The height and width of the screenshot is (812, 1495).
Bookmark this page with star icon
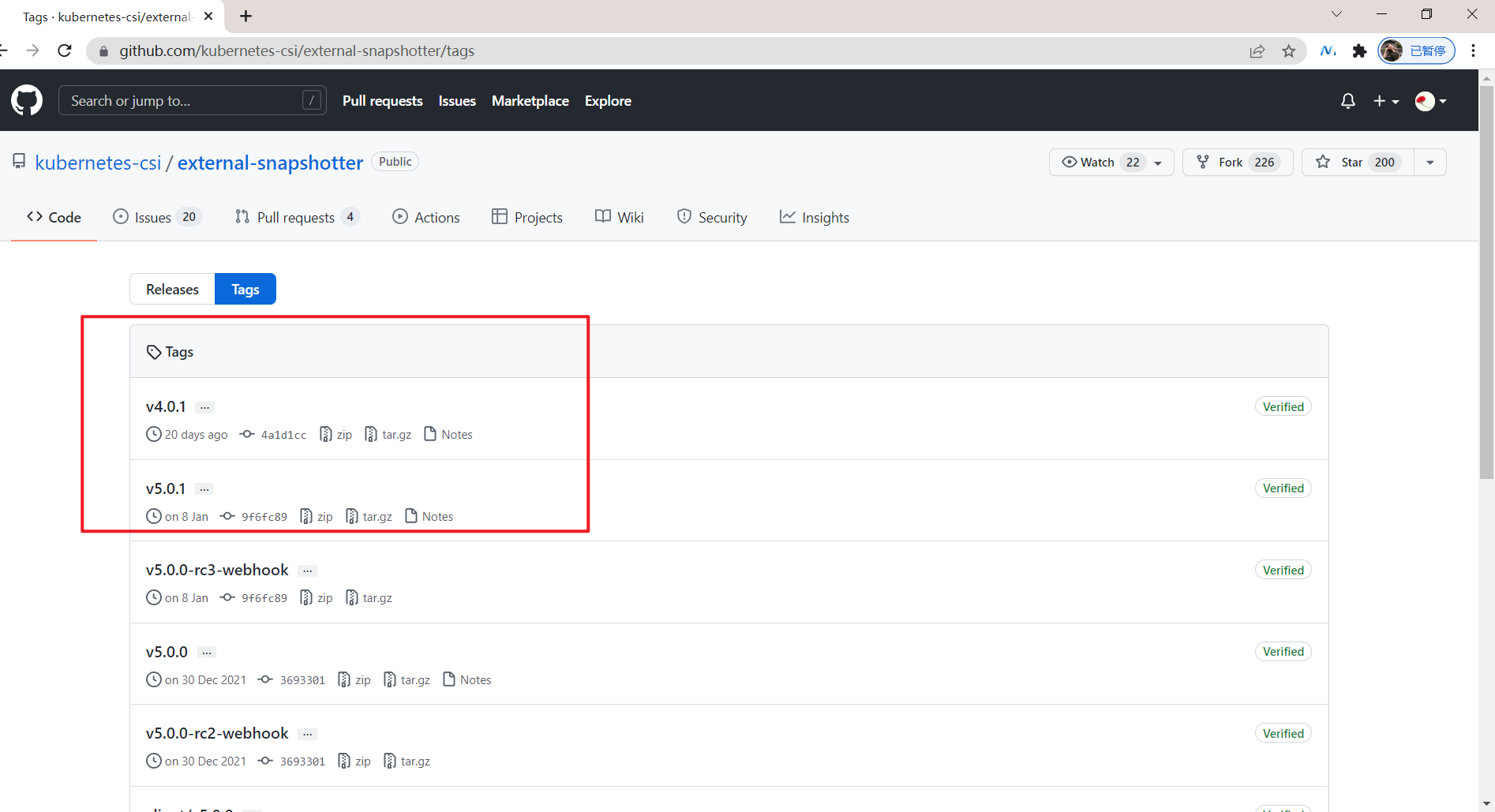point(1289,51)
